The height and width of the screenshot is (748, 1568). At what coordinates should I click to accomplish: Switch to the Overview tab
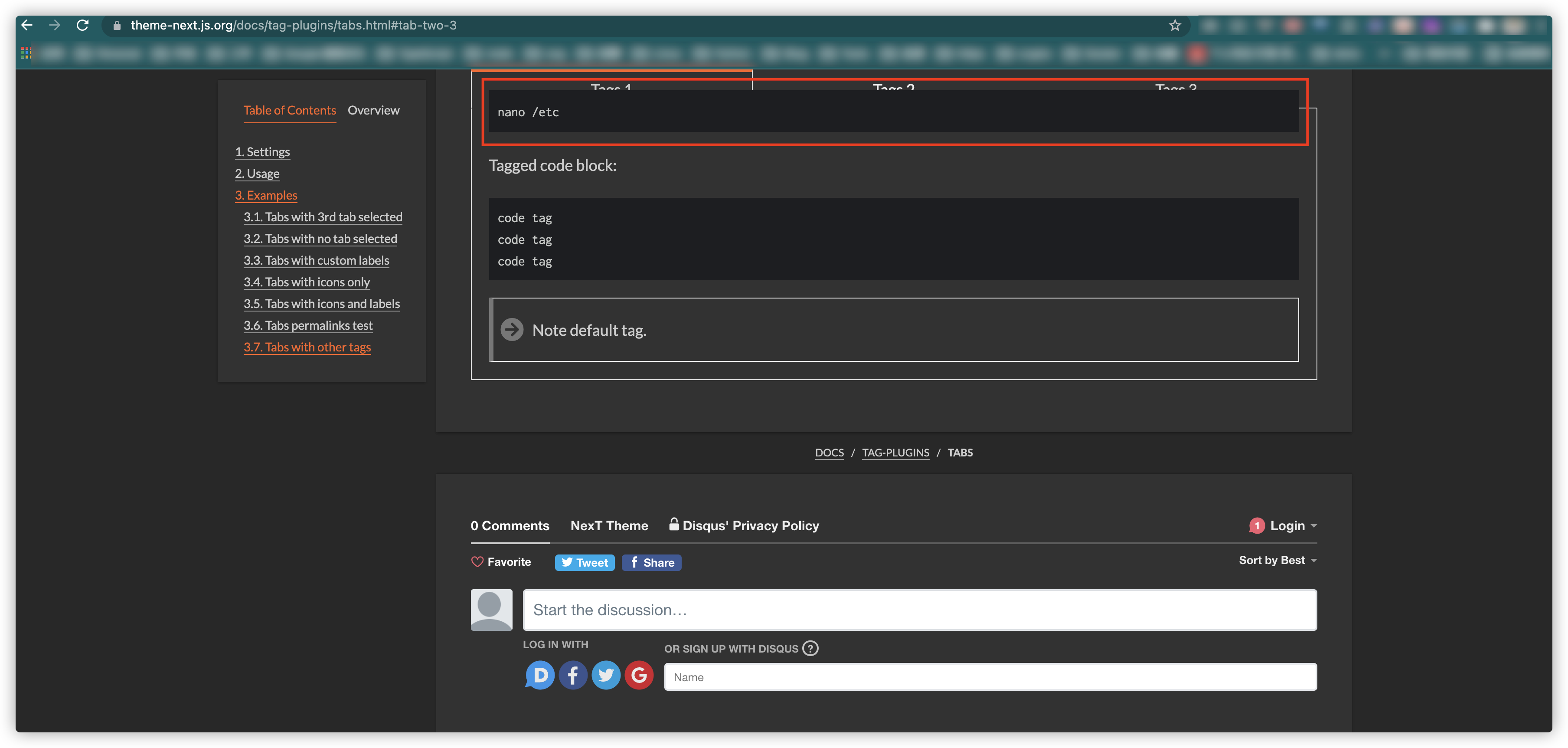[373, 110]
